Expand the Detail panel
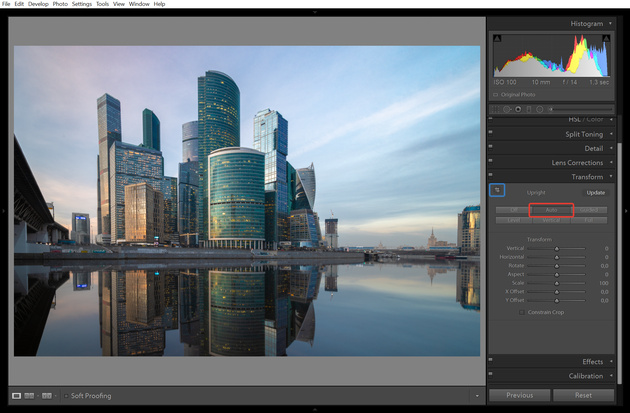The width and height of the screenshot is (630, 413). pos(611,148)
